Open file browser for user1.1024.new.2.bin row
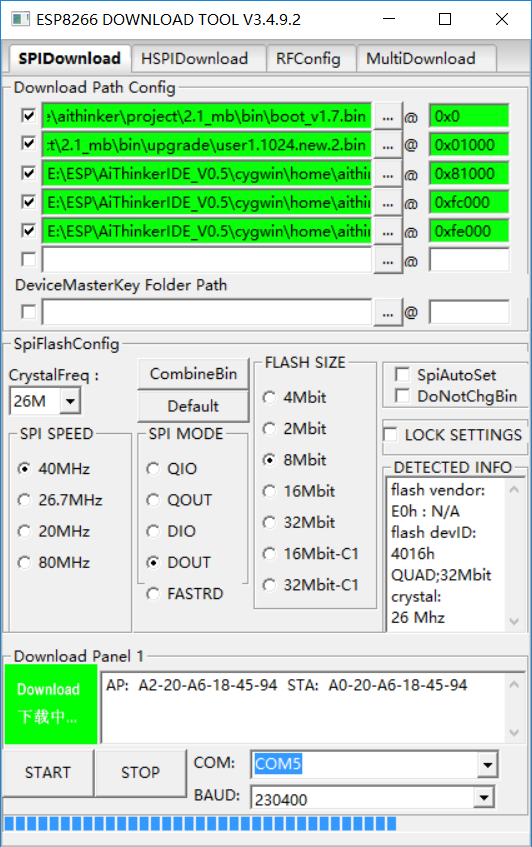Image resolution: width=532 pixels, height=847 pixels. pos(388,145)
